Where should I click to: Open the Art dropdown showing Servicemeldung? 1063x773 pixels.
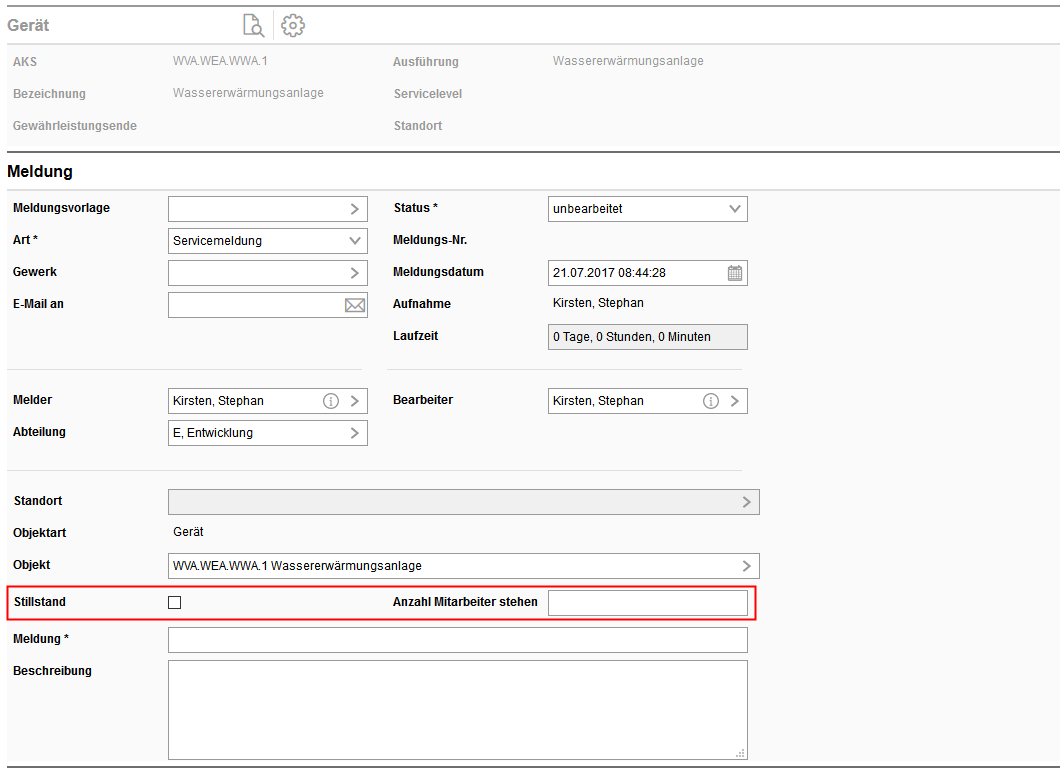355,241
